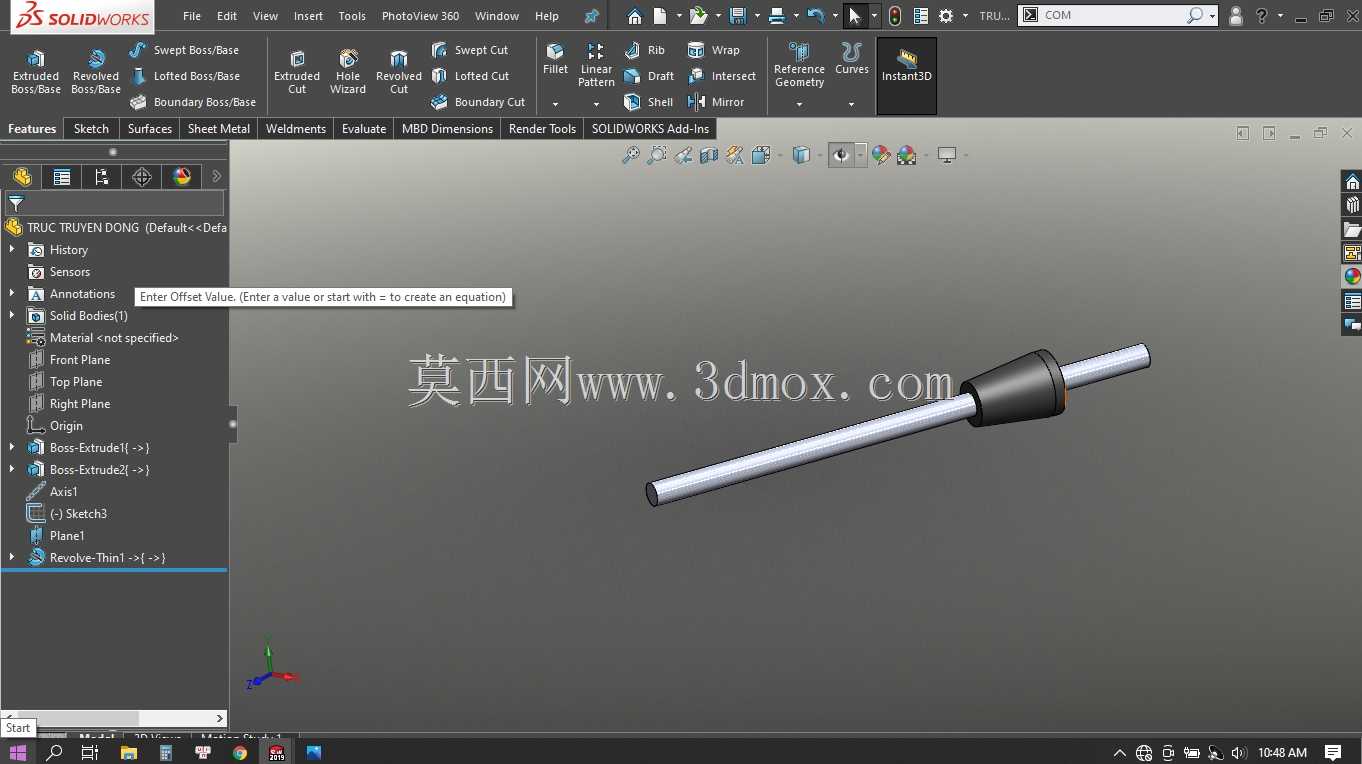Apply the Fillet tool
The image size is (1362, 764).
(x=555, y=60)
